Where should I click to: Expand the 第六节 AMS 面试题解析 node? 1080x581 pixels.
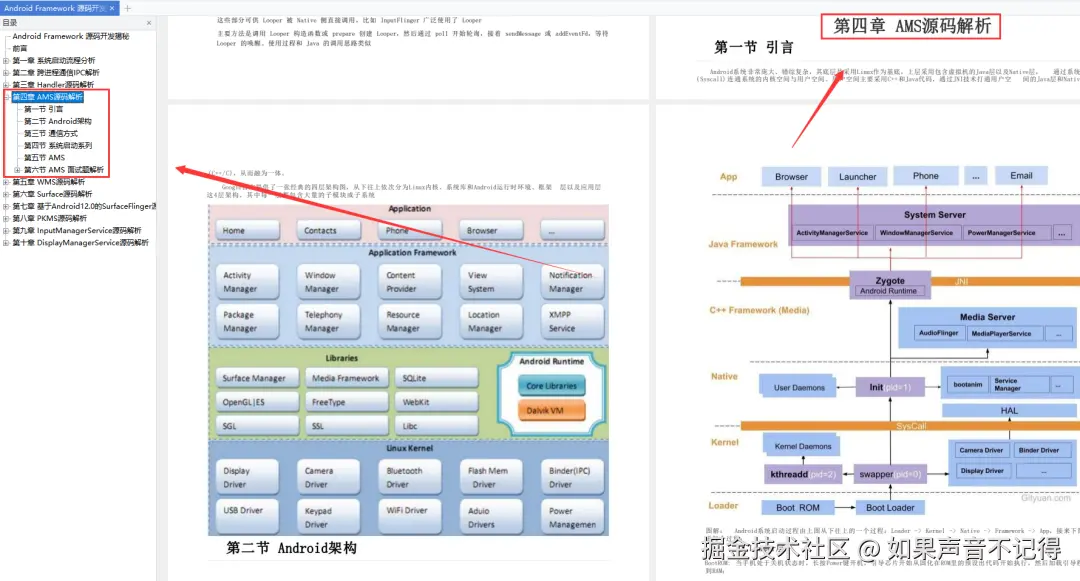(17, 169)
